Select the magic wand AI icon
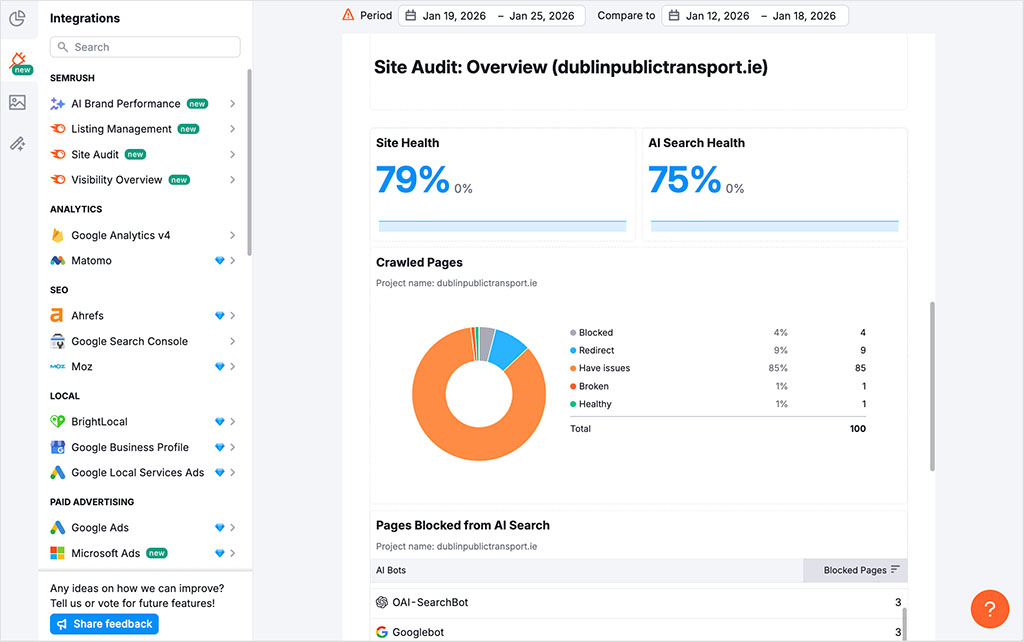1024x642 pixels. click(18, 143)
